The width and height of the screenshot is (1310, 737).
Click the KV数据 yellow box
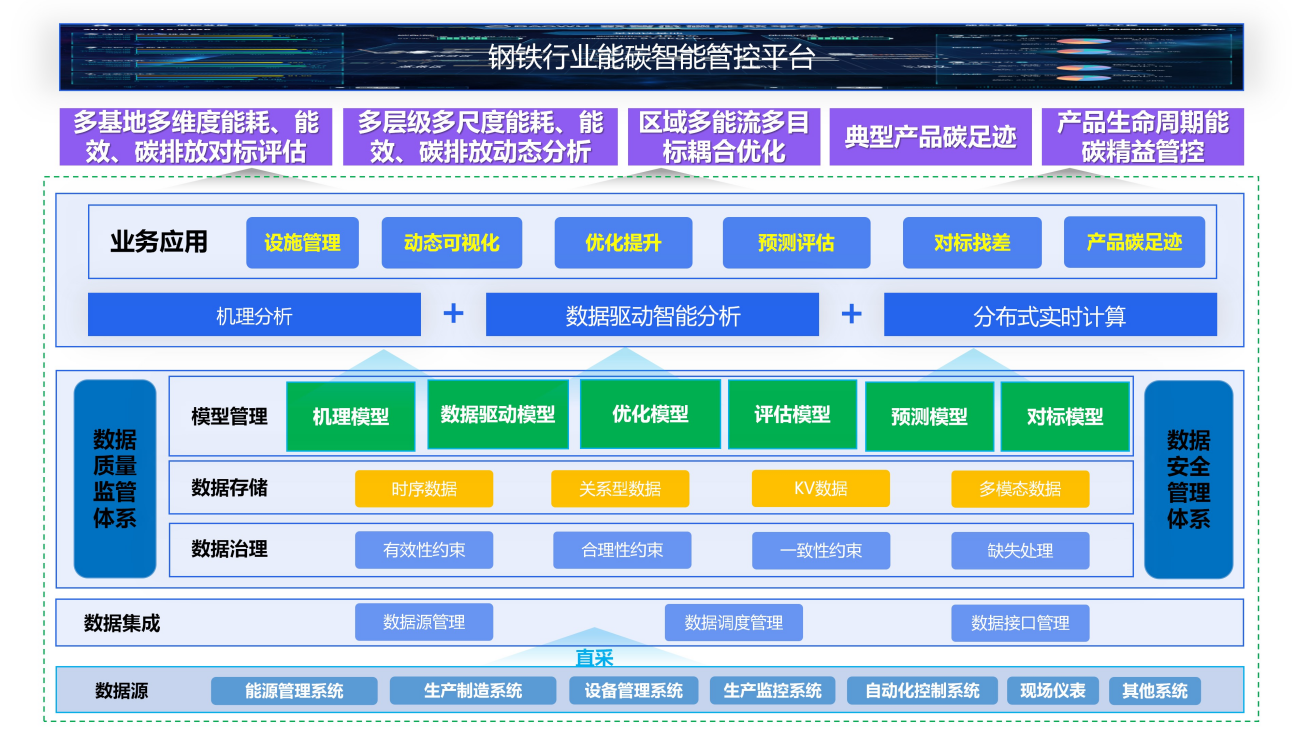pyautogui.click(x=820, y=489)
